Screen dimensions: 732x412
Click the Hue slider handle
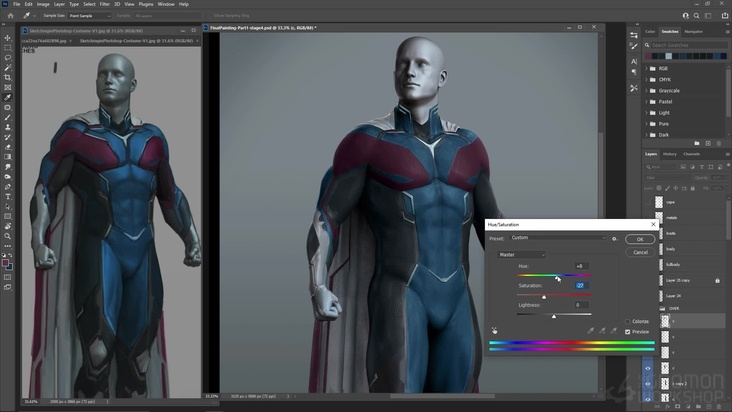(x=556, y=278)
